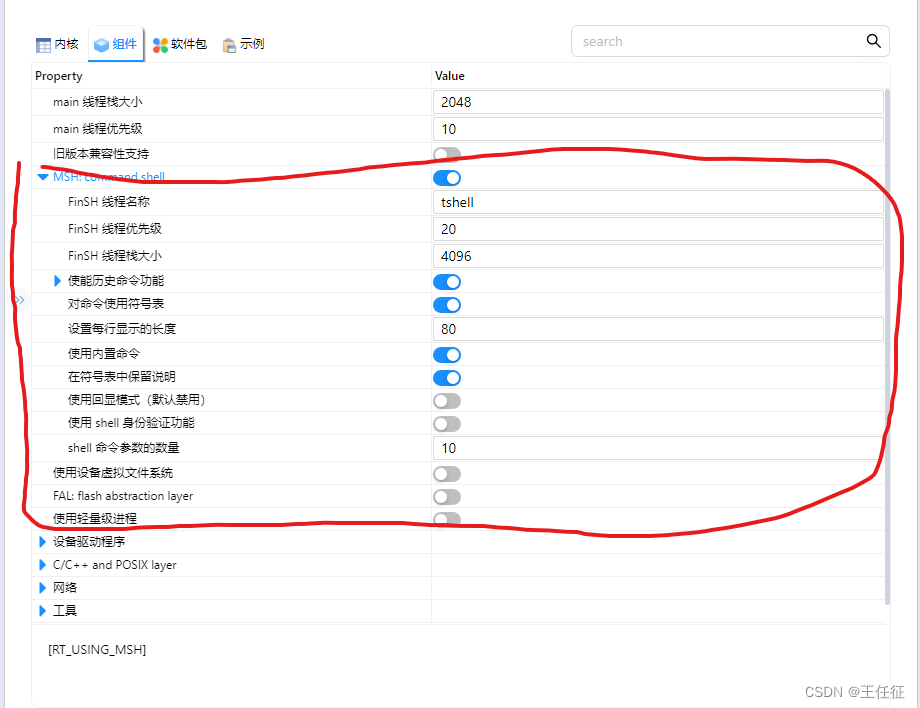
Task: Expand the 使能历史命令功能 node
Action: coord(57,281)
